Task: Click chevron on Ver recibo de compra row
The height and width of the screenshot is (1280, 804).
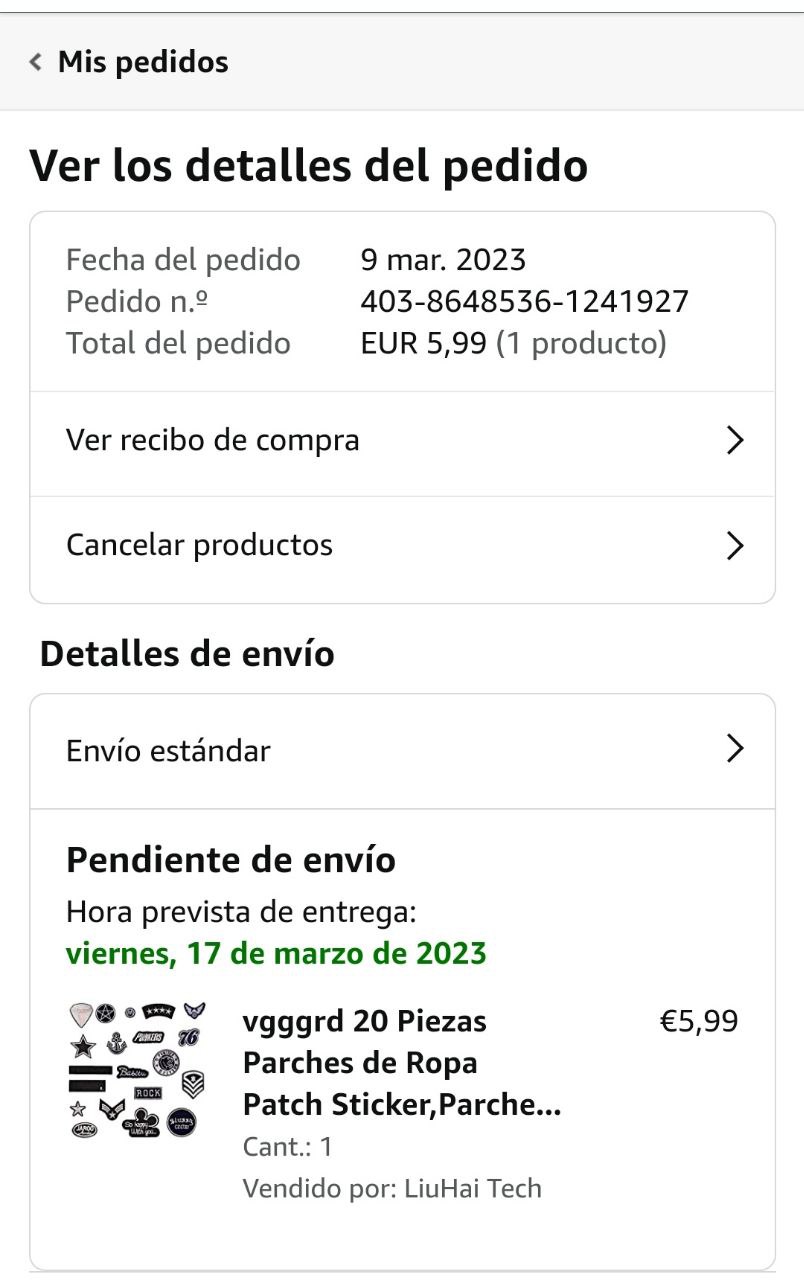Action: 735,440
